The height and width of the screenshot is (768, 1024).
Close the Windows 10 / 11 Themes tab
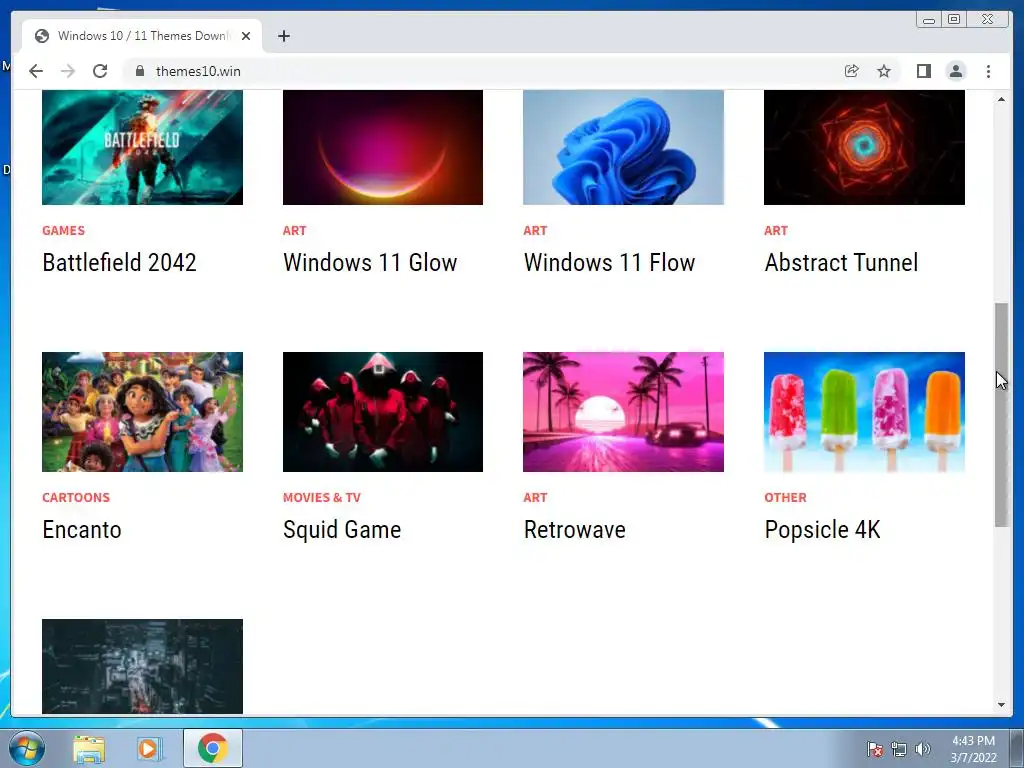[246, 36]
